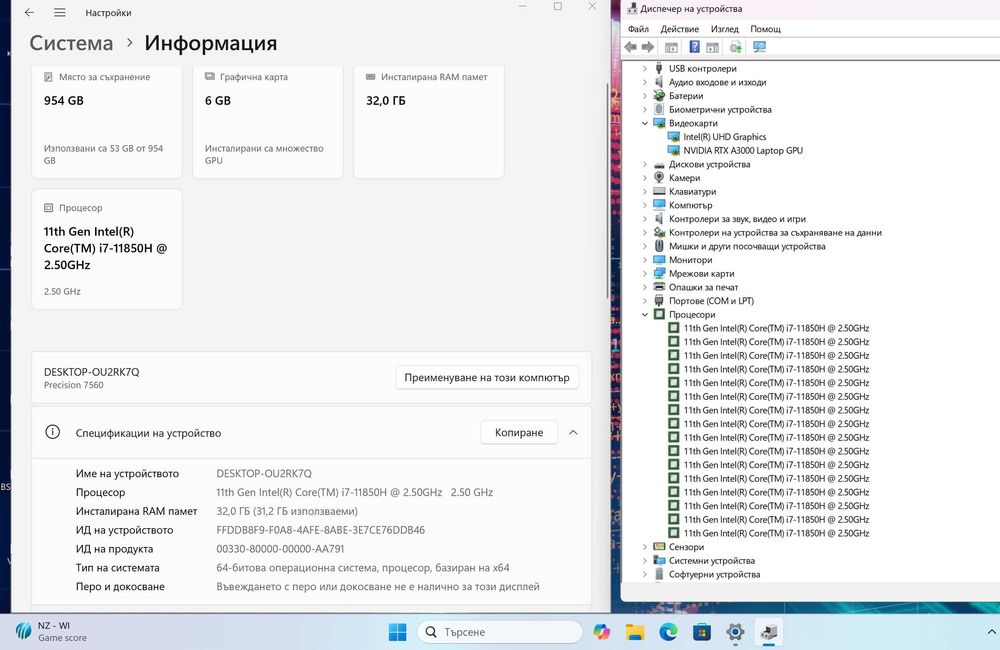The height and width of the screenshot is (650, 1000).
Task: Click the 32,0 ГБ (31,2 ГБ използваеми) value
Action: [287, 511]
